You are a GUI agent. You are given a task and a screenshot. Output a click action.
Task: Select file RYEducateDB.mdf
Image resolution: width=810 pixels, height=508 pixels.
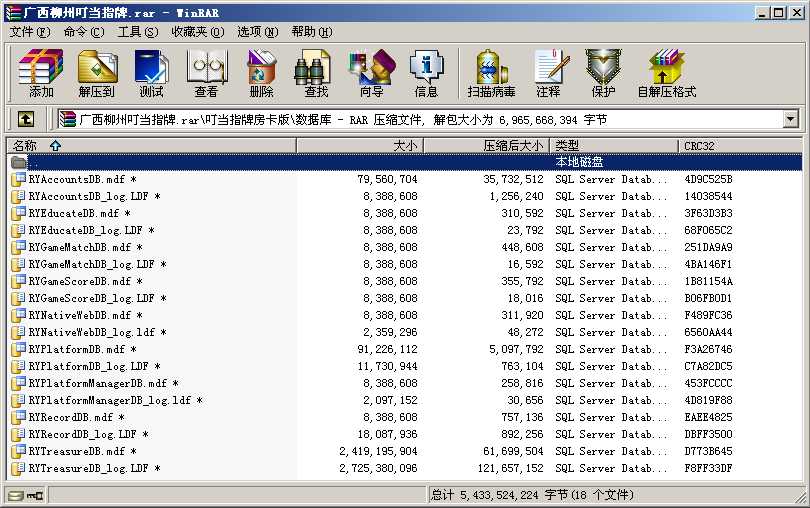[79, 213]
